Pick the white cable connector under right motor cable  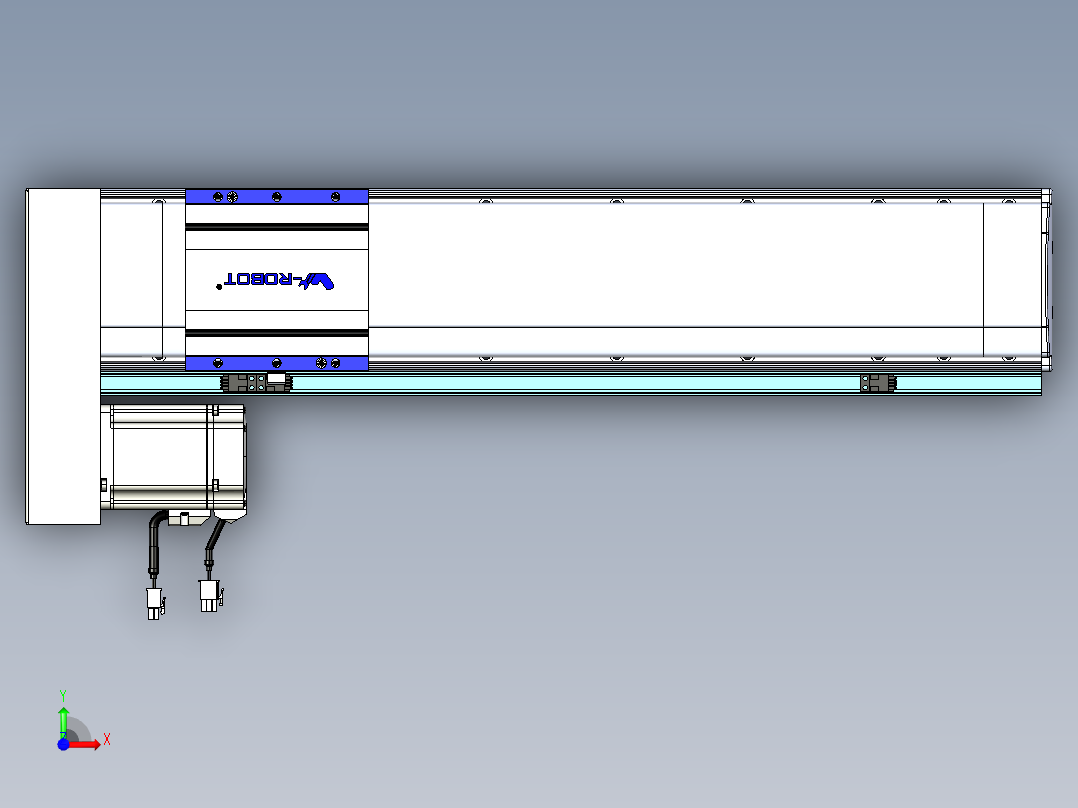(x=210, y=596)
